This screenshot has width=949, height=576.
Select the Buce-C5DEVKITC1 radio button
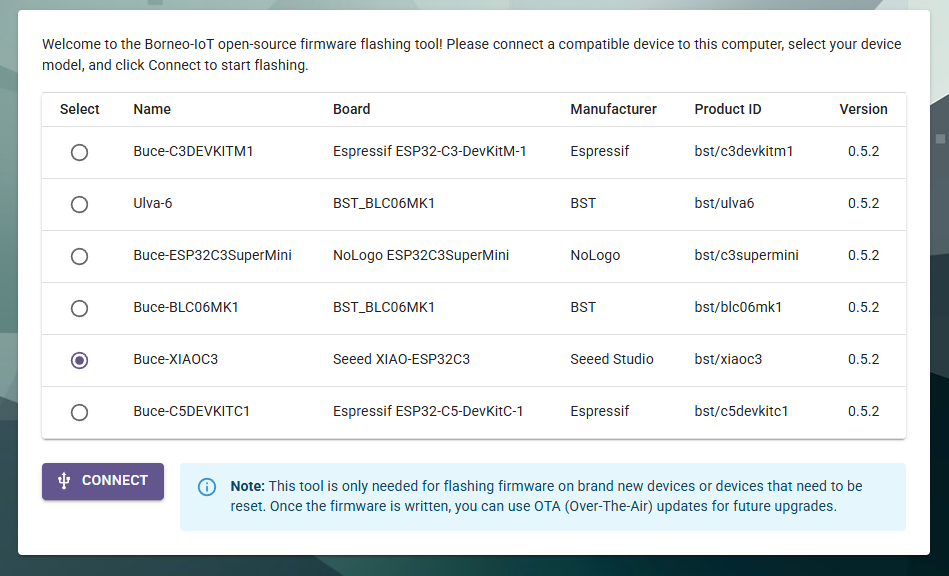[x=79, y=412]
